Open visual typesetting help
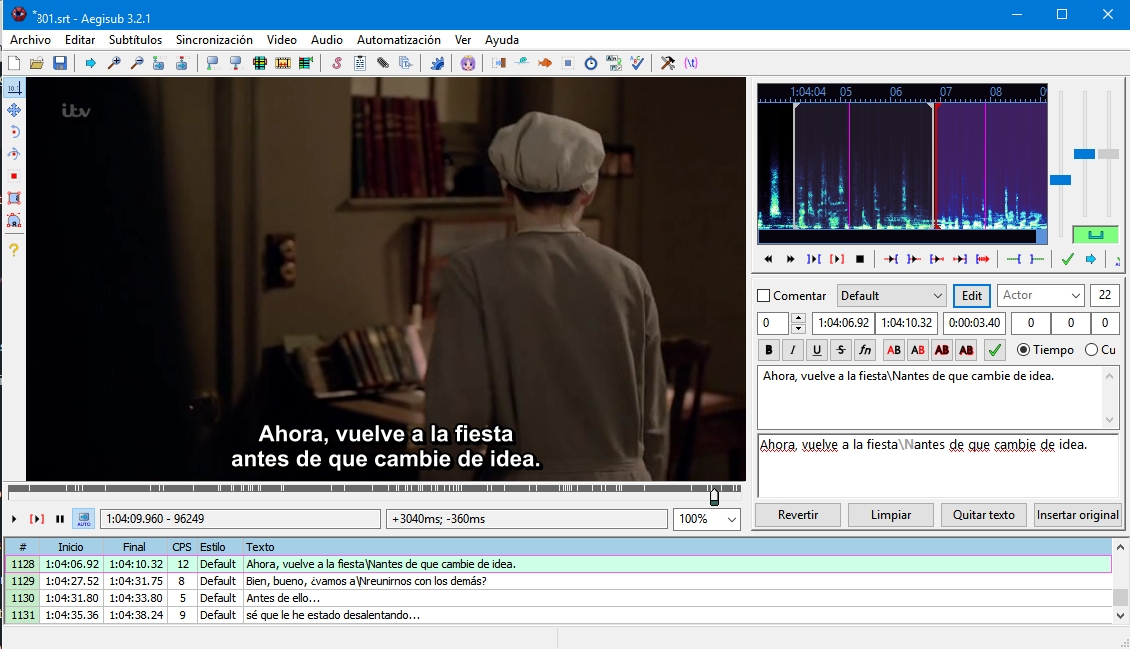1130x649 pixels. (x=14, y=251)
